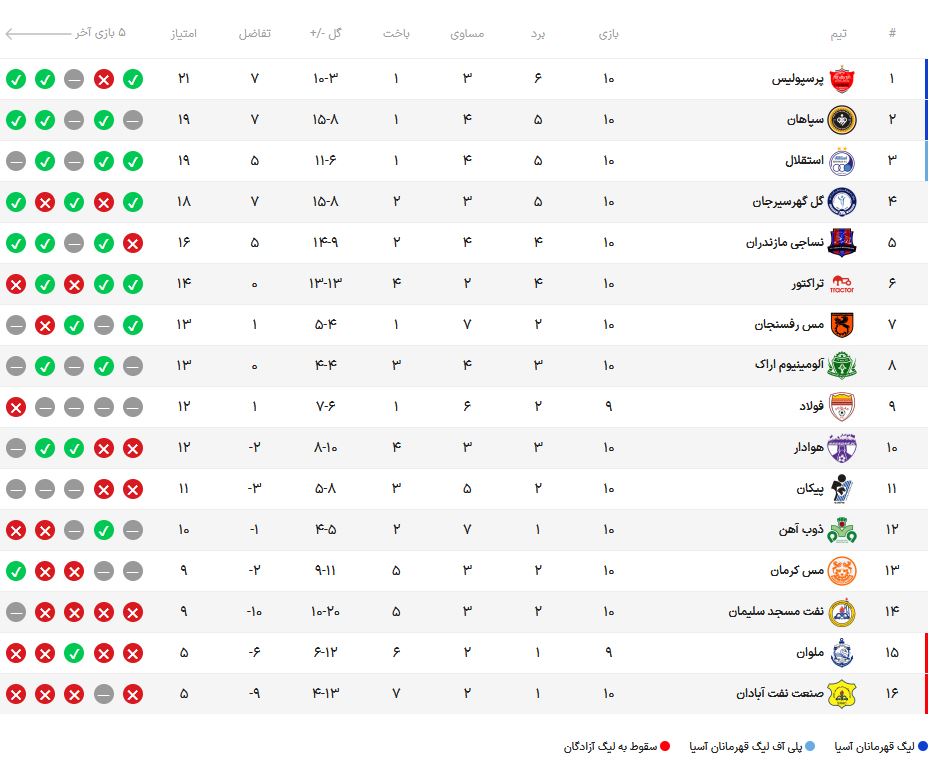Click the red سقوط به لیگ آزادگان legend dot
The image size is (933, 761).
665,746
